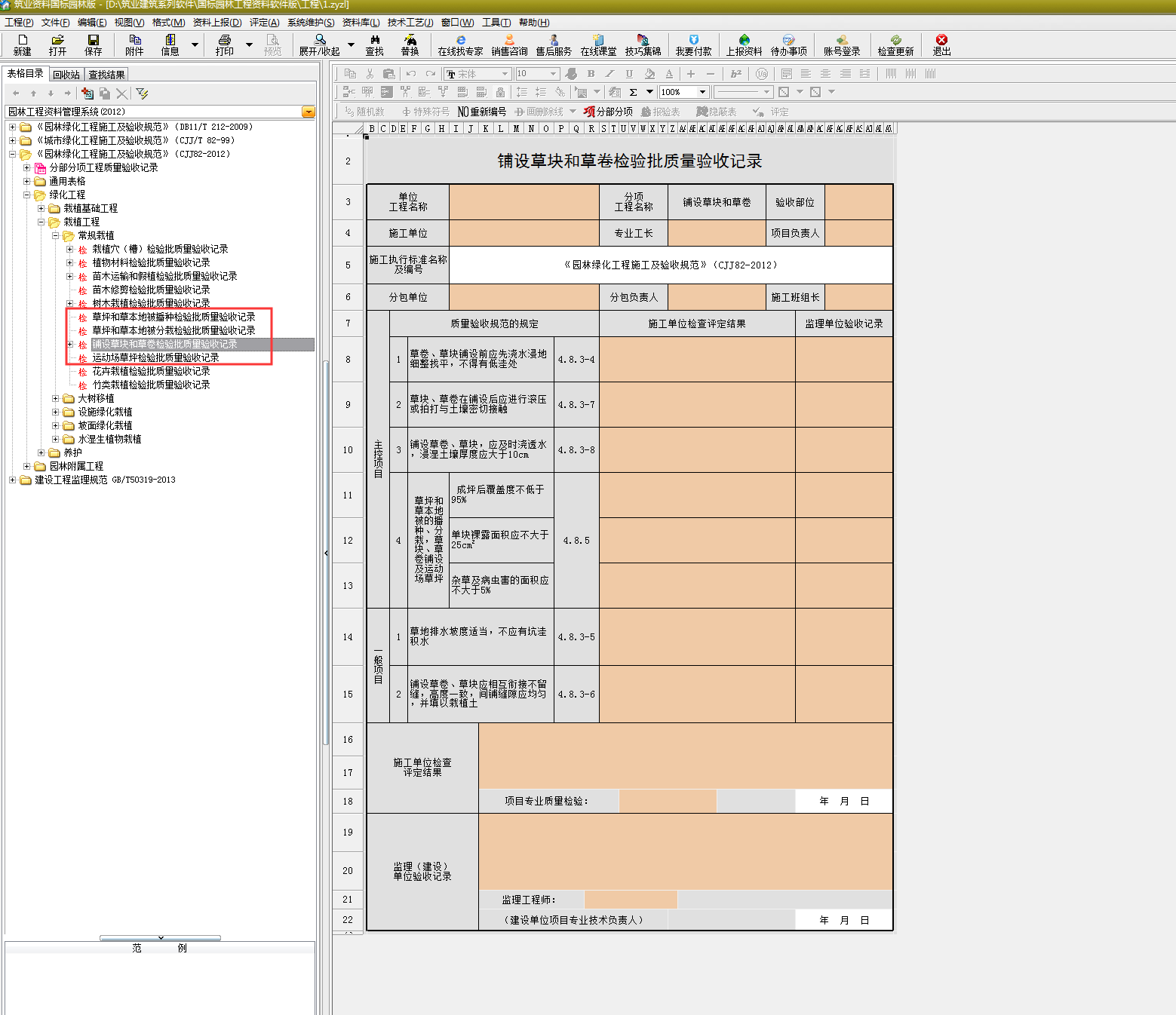This screenshot has height=1015, width=1176.
Task: Click the 我要付款 payment icon
Action: [x=693, y=45]
